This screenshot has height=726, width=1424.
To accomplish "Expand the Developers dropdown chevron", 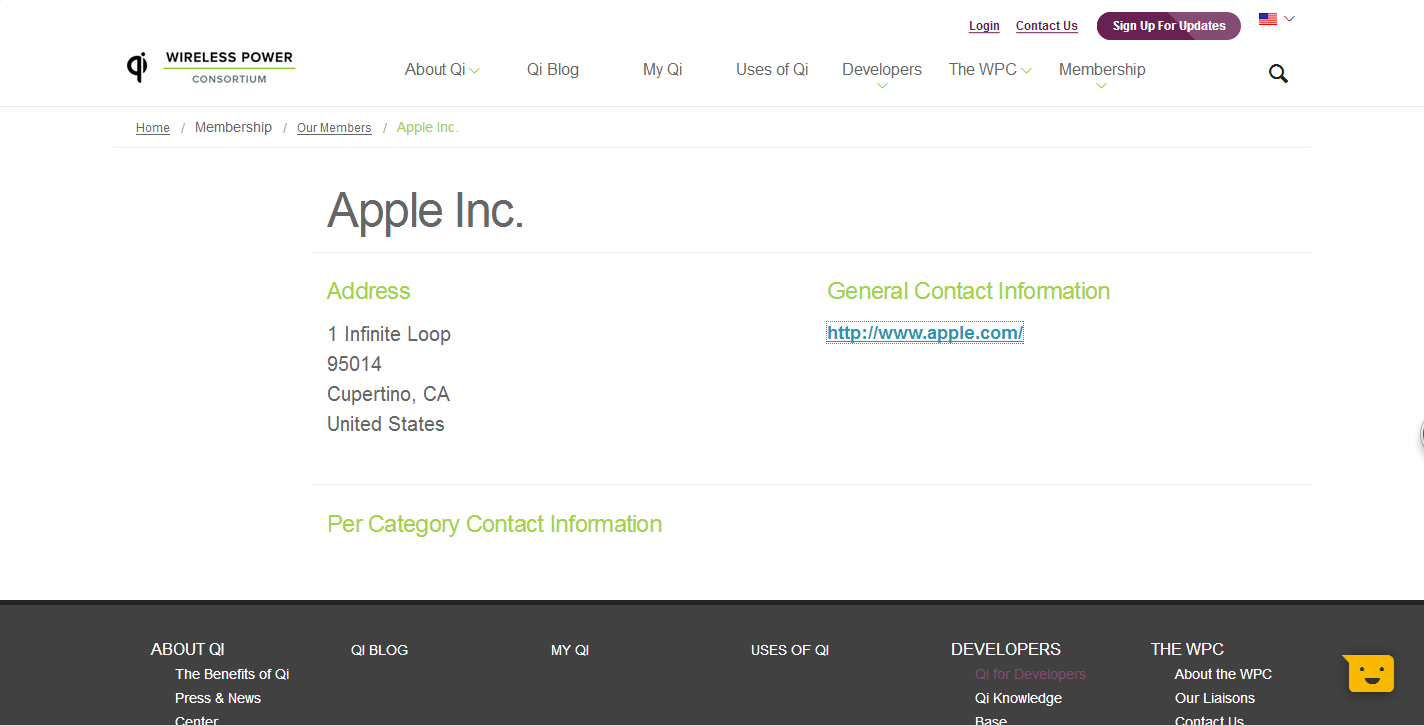I will [x=882, y=86].
